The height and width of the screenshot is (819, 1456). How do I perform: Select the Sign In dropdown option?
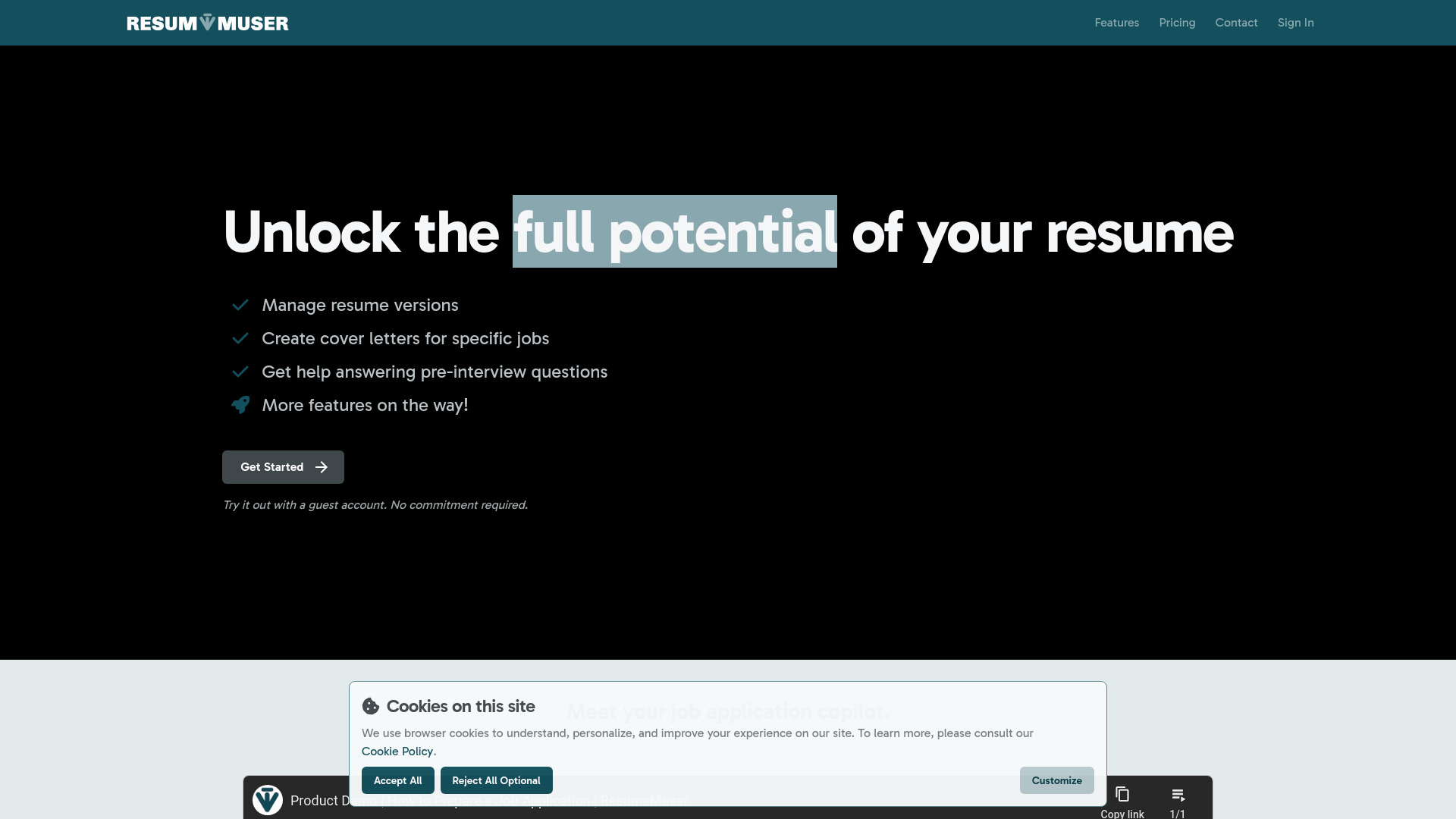click(1295, 22)
